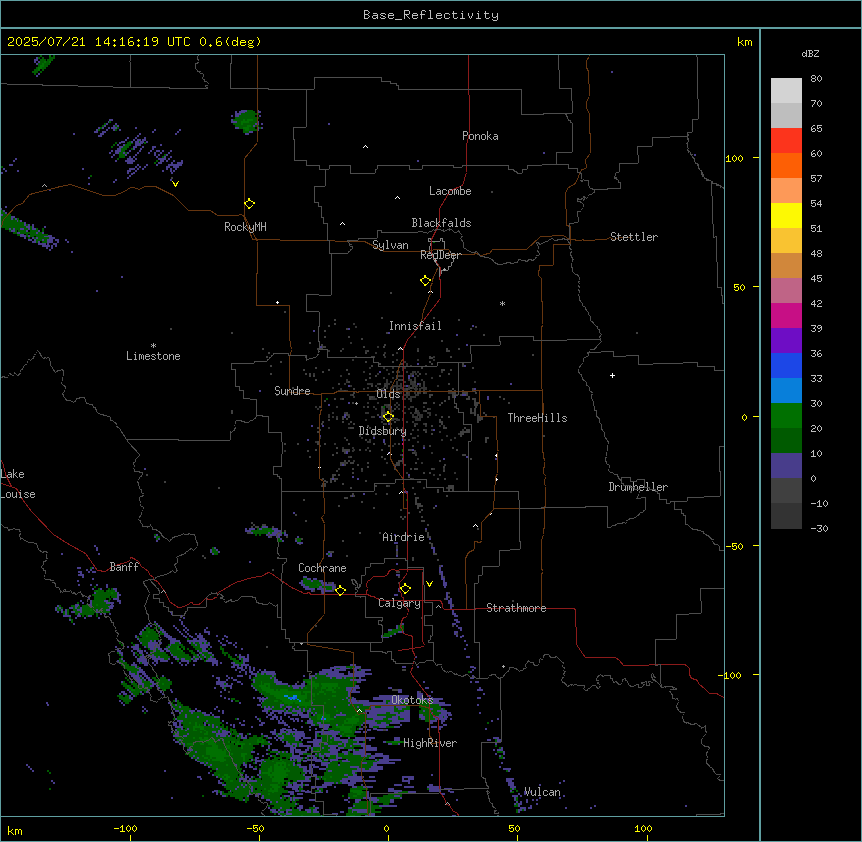Click the 80 value in the legend
Image resolution: width=862 pixels, height=842 pixels.
[x=816, y=79]
